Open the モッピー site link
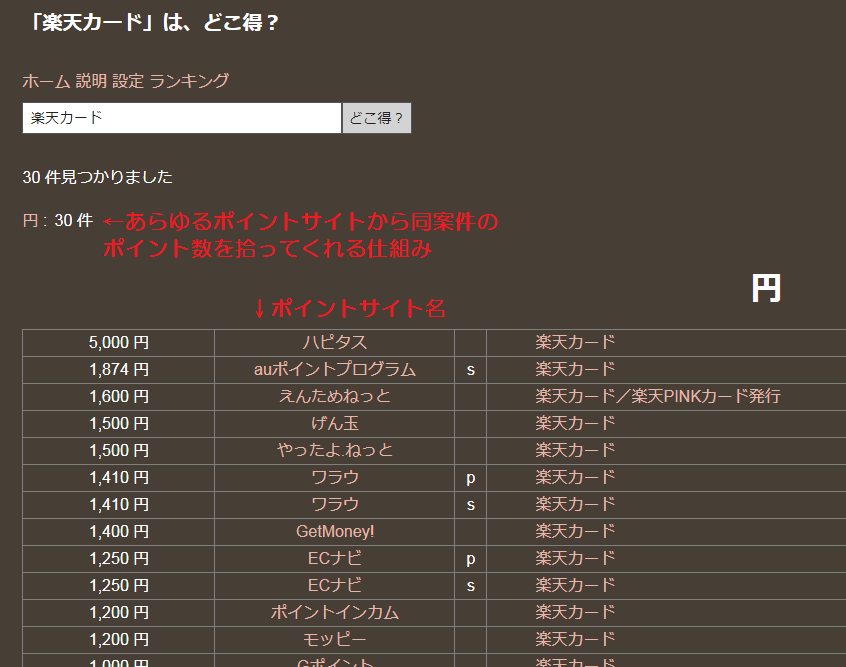The image size is (846, 667). (x=335, y=639)
